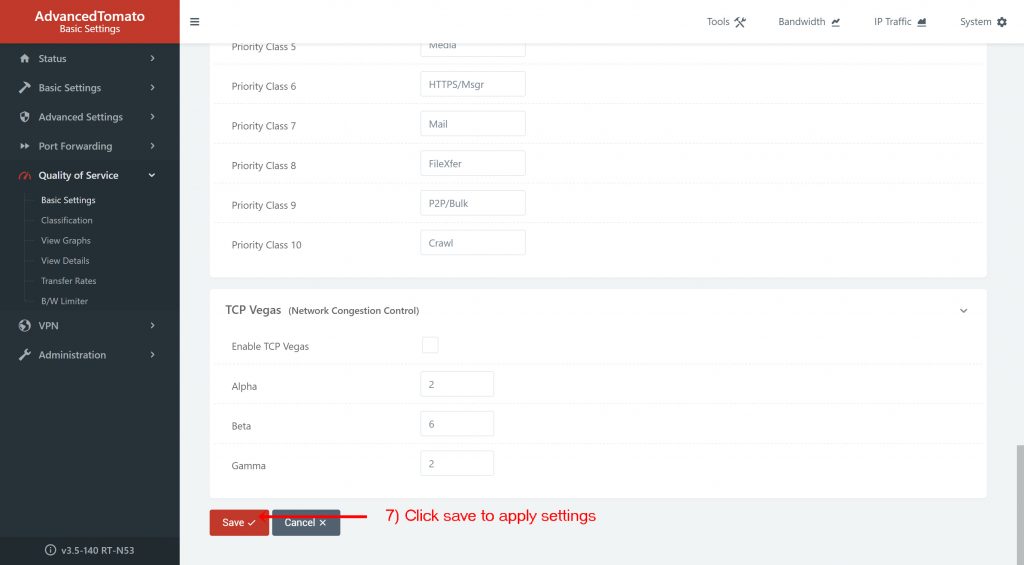The image size is (1024, 565).
Task: Open Classification under Quality of Service
Action: click(x=67, y=220)
